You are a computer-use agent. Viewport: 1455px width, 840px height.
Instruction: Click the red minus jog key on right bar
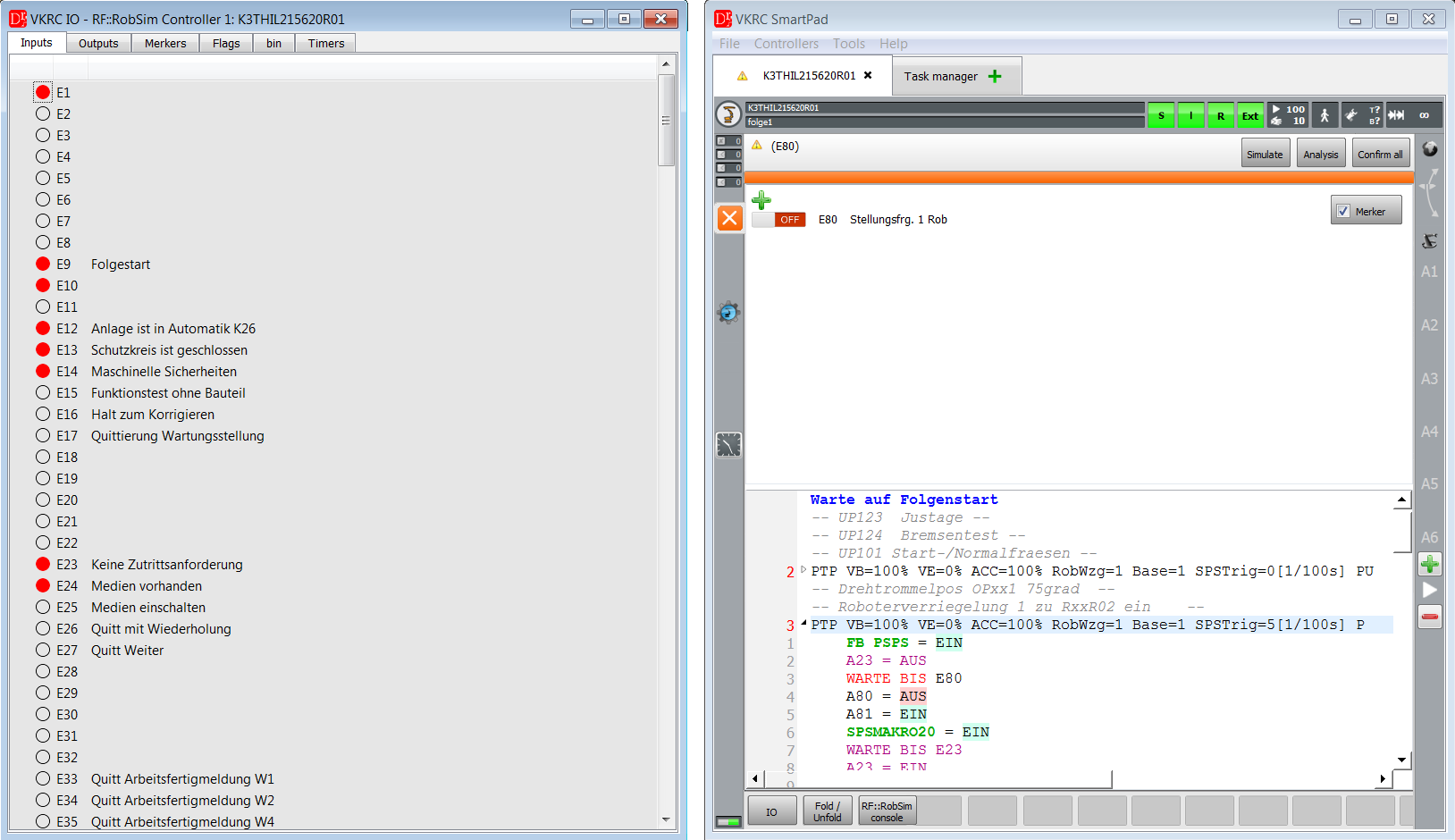point(1430,617)
